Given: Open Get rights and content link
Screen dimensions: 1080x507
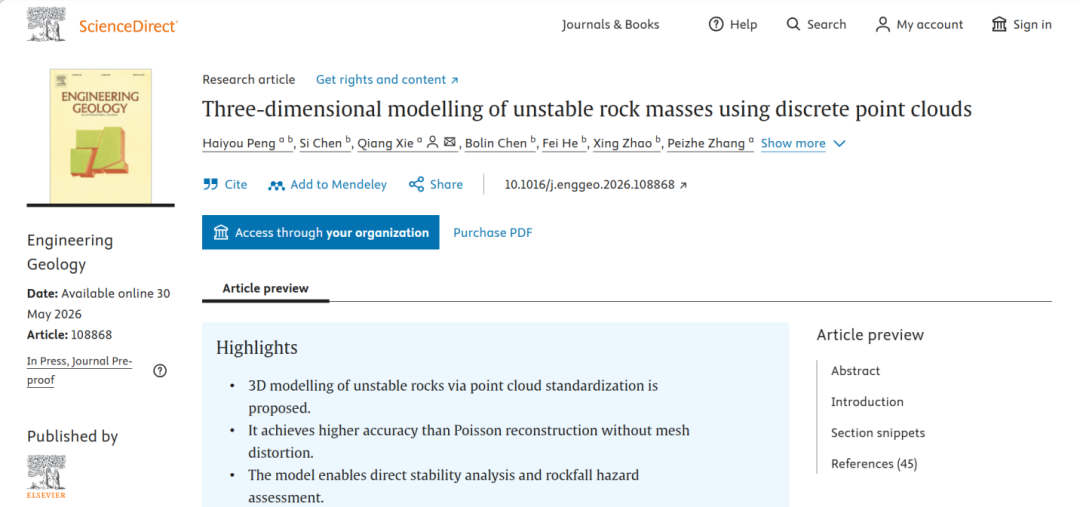Looking at the screenshot, I should [387, 80].
